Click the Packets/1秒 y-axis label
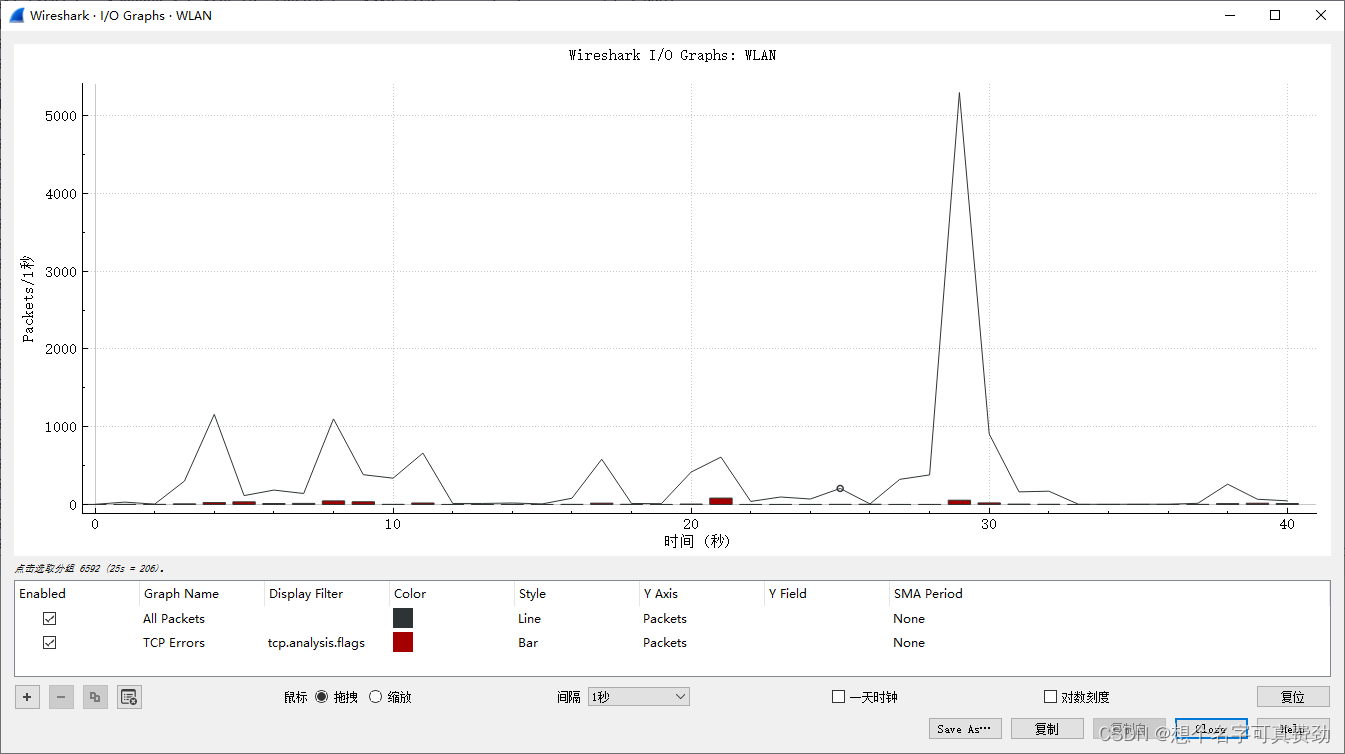 [x=30, y=298]
